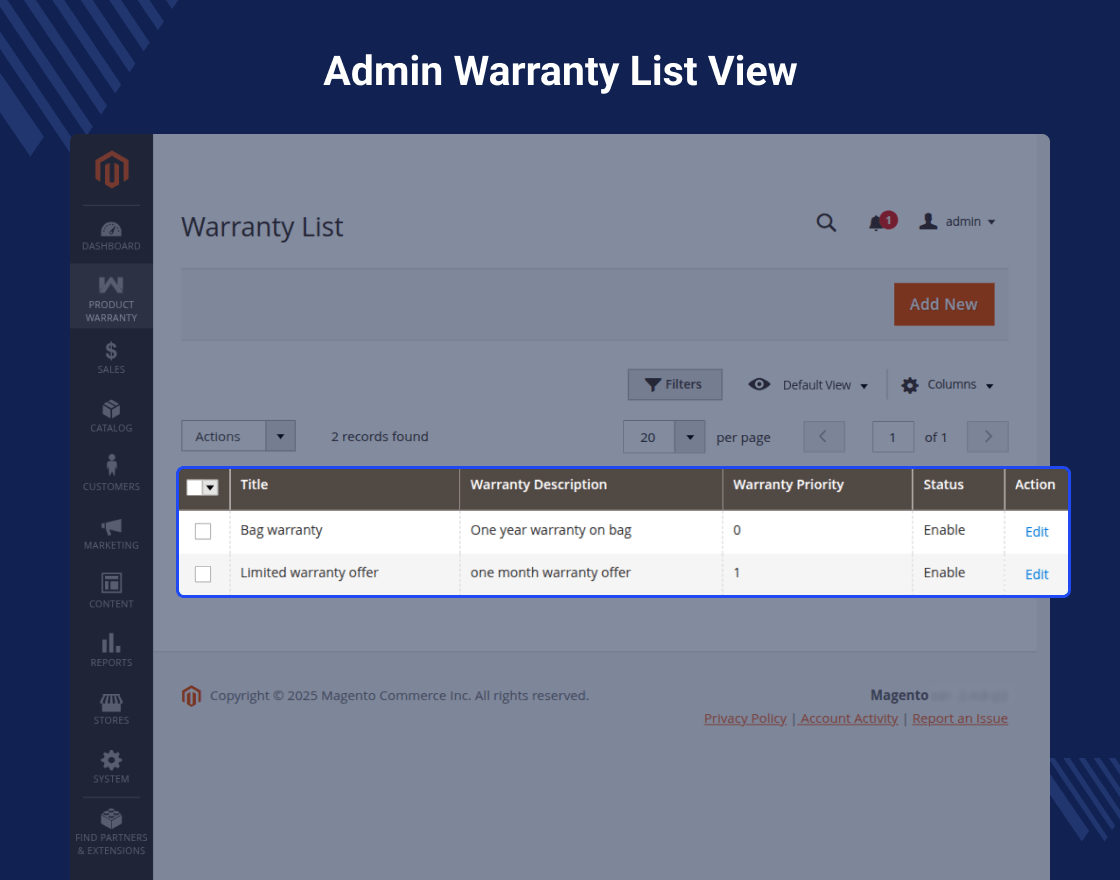Click 'One year warranty on bag' cell
The width and height of the screenshot is (1120, 880).
point(551,531)
